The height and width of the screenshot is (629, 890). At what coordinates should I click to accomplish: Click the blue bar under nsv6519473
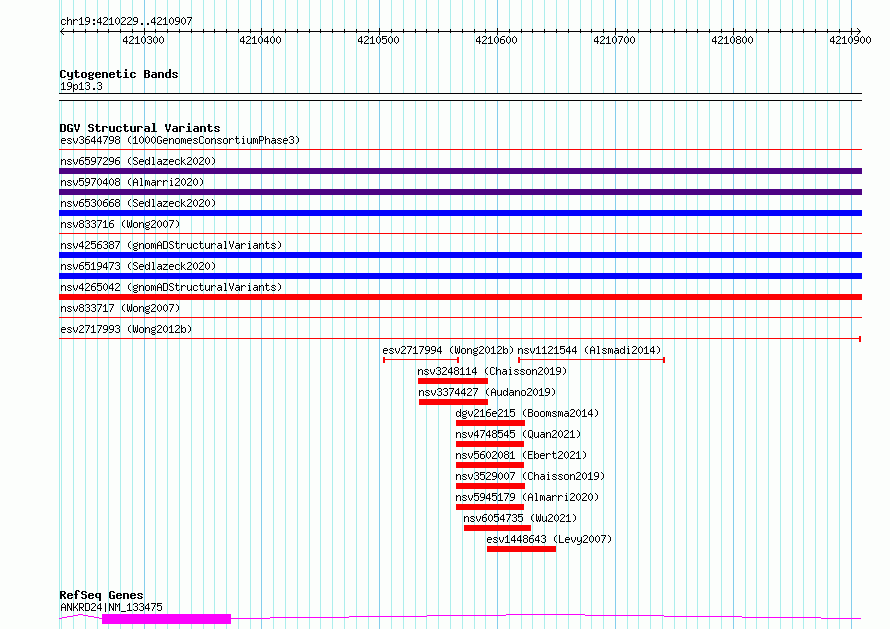coord(460,276)
